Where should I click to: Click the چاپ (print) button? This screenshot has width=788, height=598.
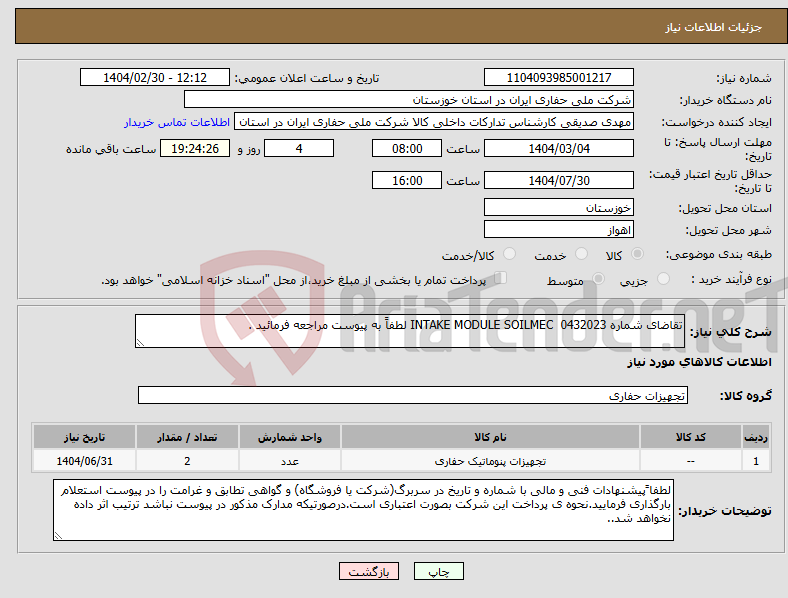(439, 571)
